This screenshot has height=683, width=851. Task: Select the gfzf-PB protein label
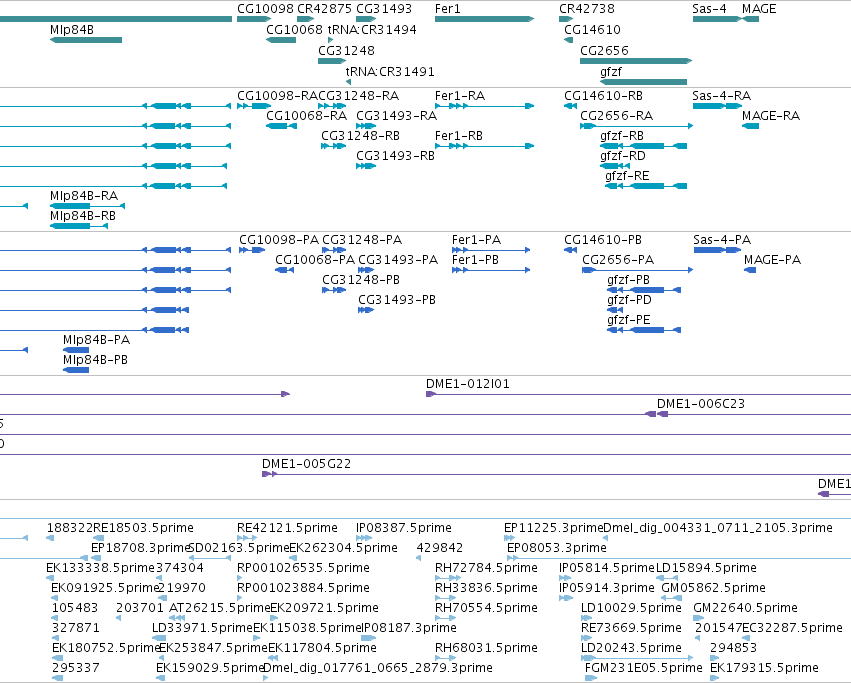(628, 280)
